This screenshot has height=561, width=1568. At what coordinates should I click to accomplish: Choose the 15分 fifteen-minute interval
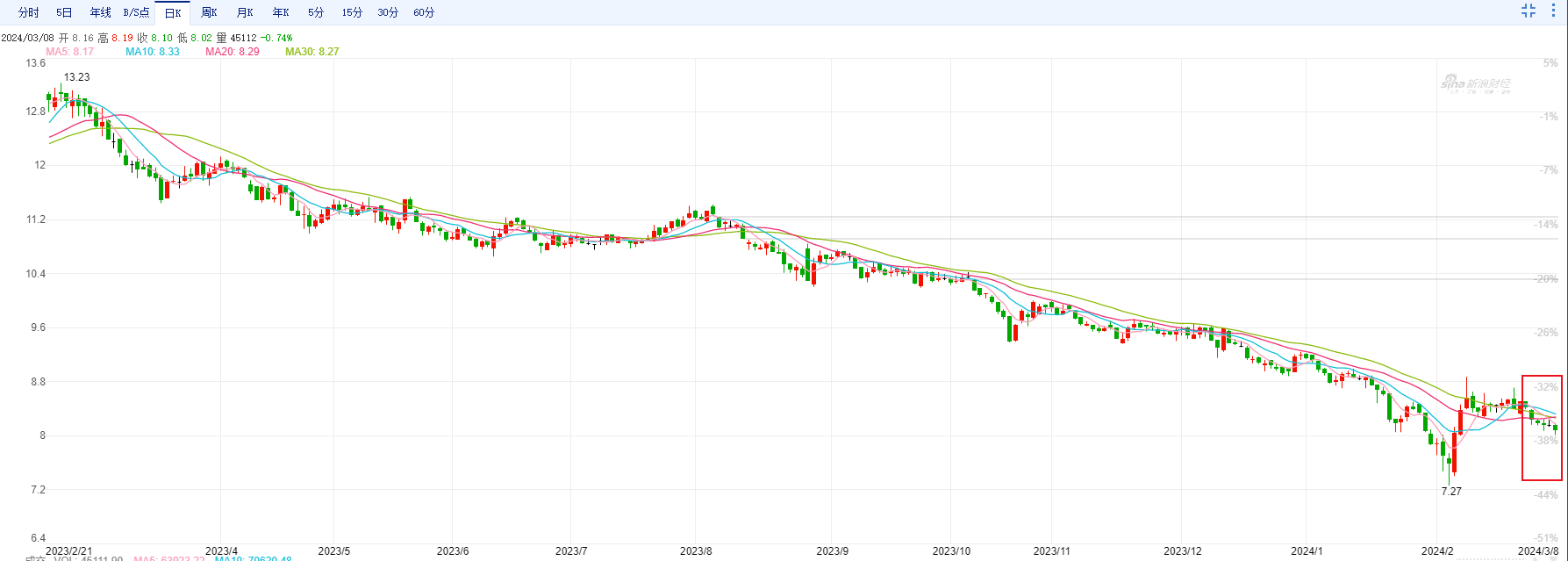point(352,12)
